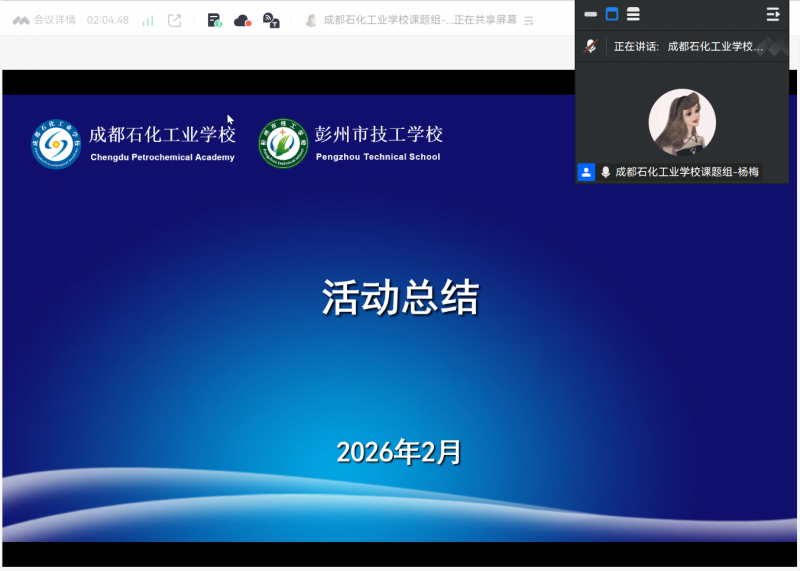Switch video panel to minimized bar view
The width and height of the screenshot is (800, 571).
(590, 14)
